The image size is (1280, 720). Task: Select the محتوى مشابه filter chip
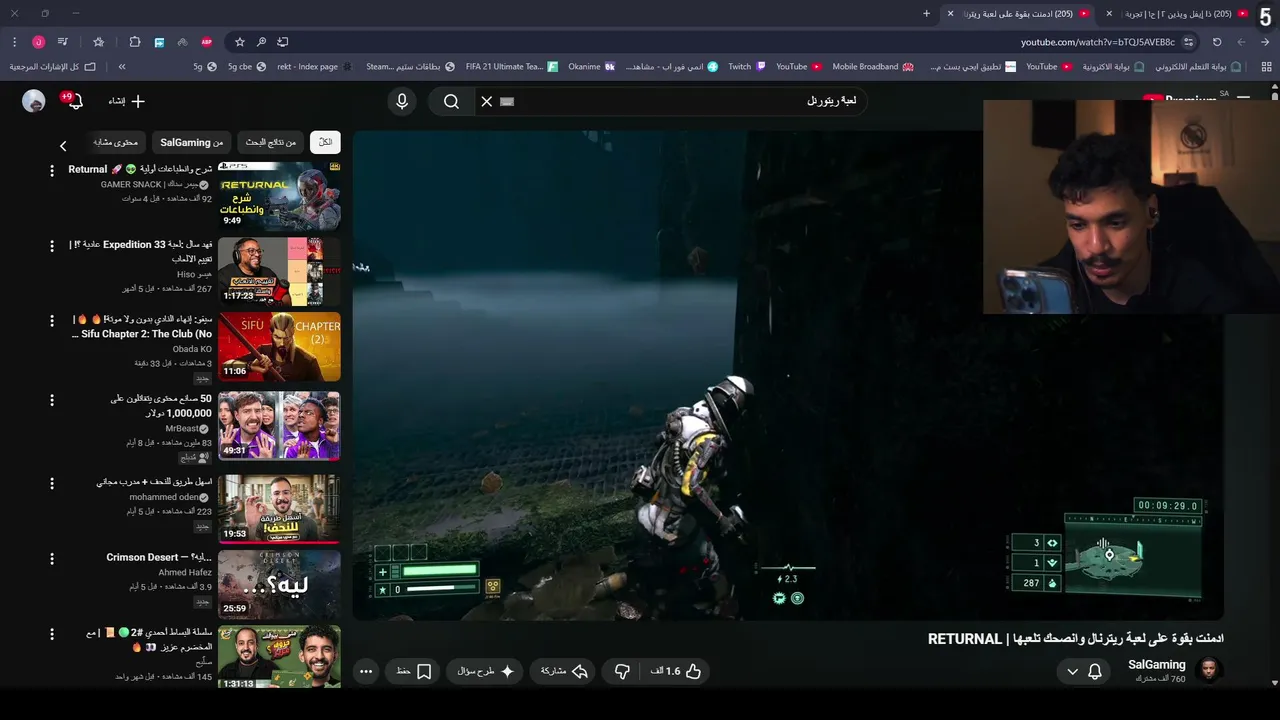116,143
